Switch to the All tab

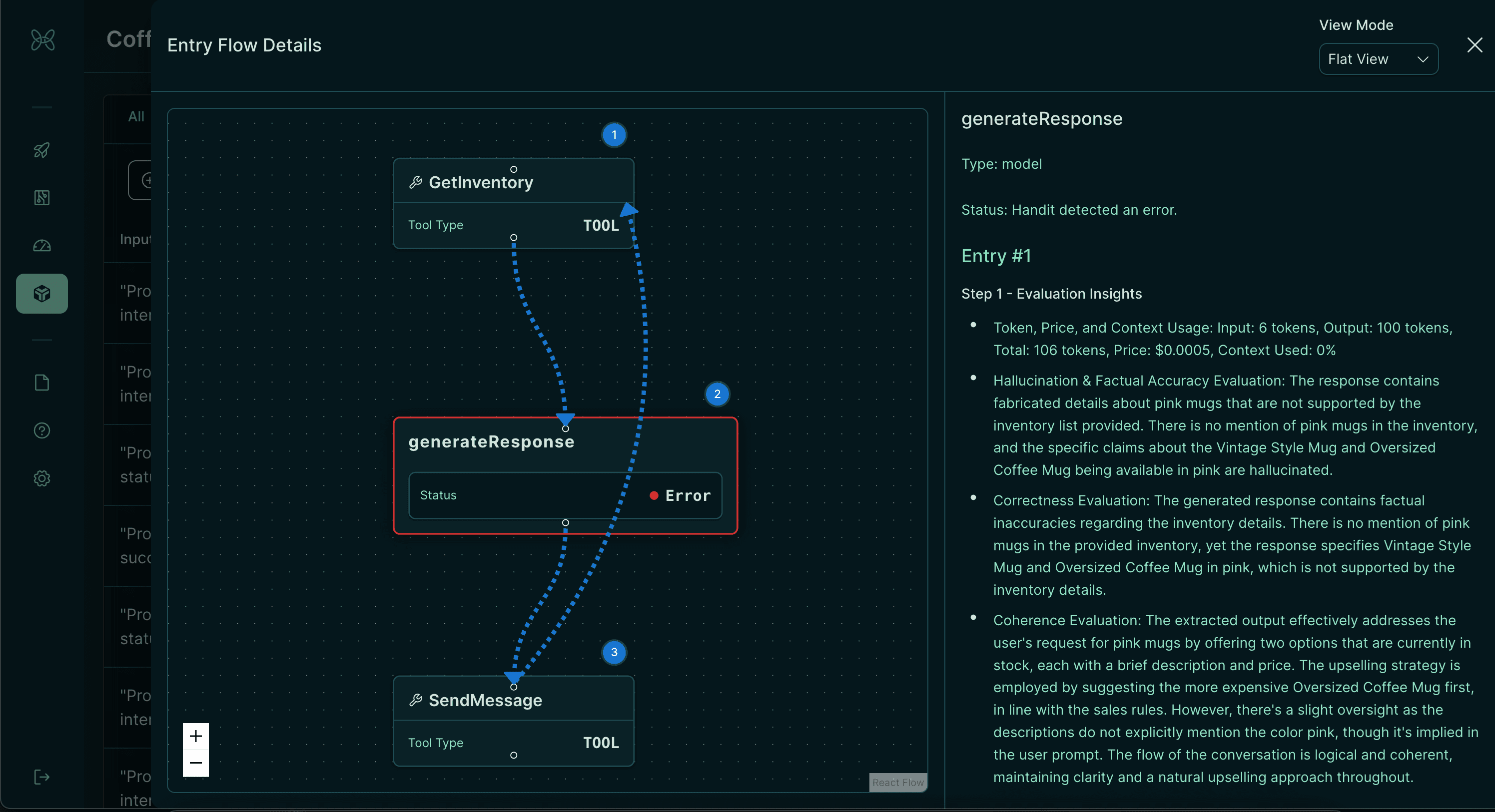click(x=136, y=116)
